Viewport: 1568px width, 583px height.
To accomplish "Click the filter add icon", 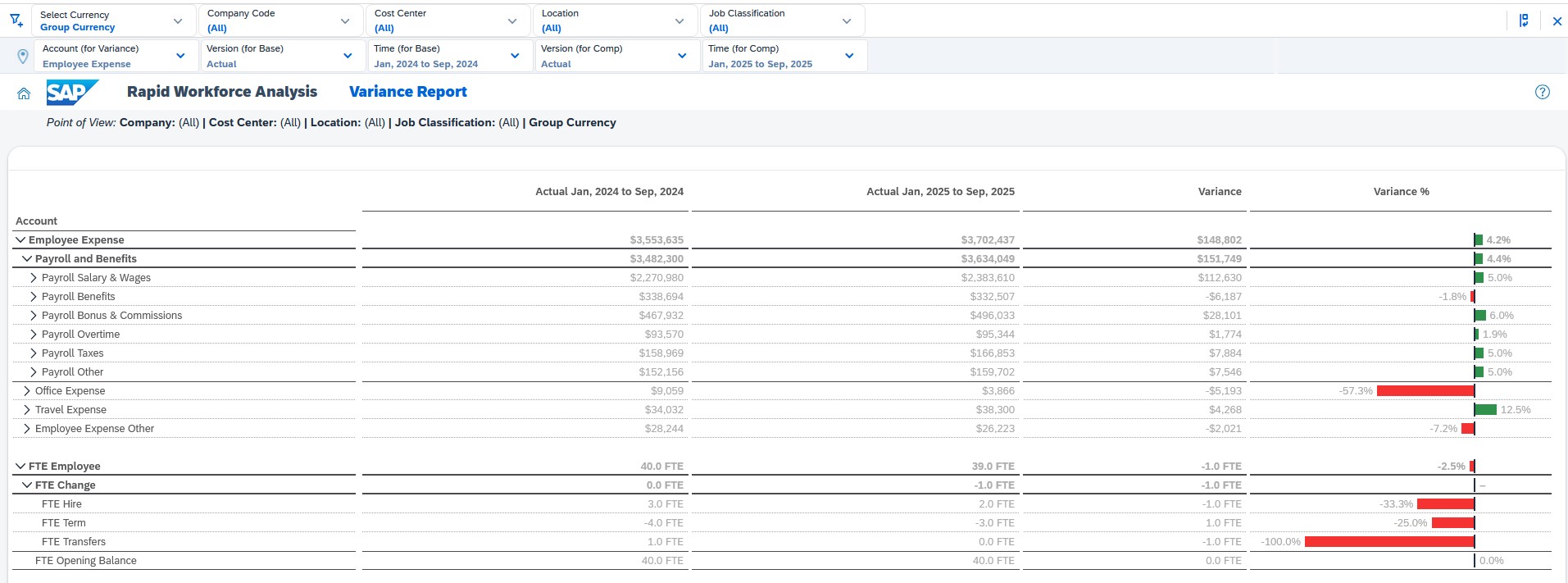I will coord(16,20).
